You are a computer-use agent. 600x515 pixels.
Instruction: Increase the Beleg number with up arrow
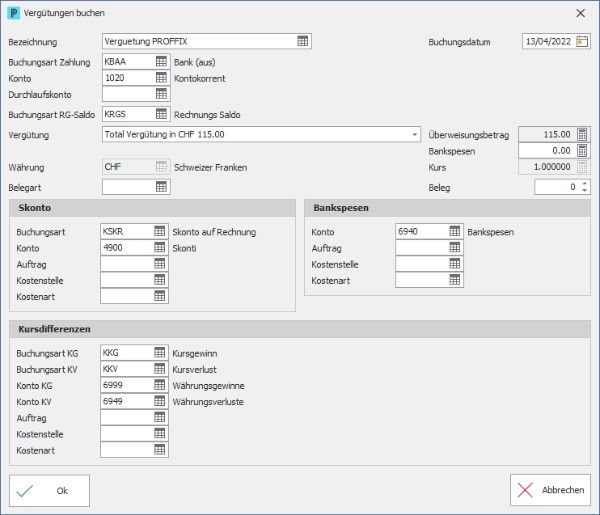pyautogui.click(x=584, y=184)
